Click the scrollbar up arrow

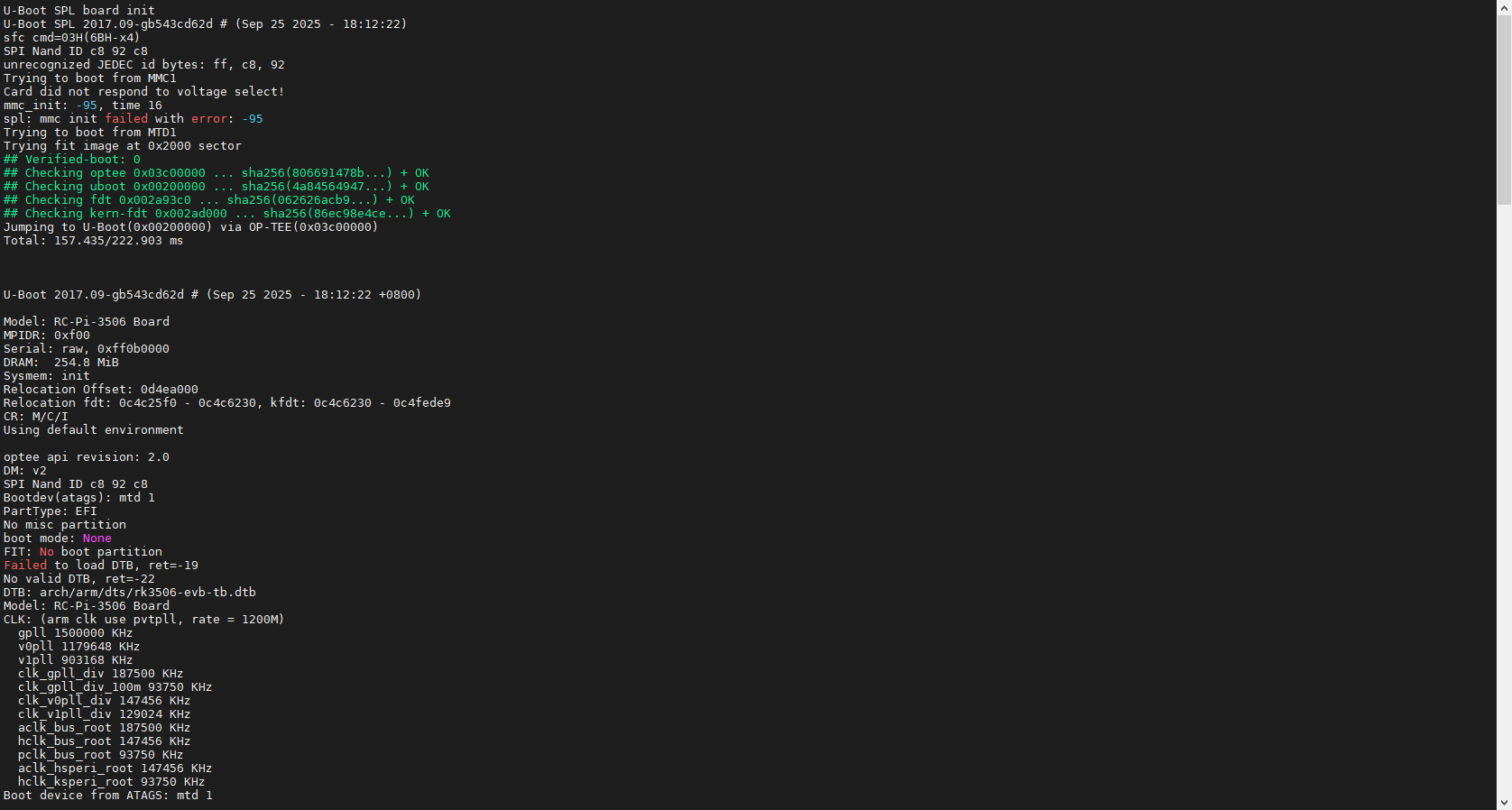tap(1504, 7)
